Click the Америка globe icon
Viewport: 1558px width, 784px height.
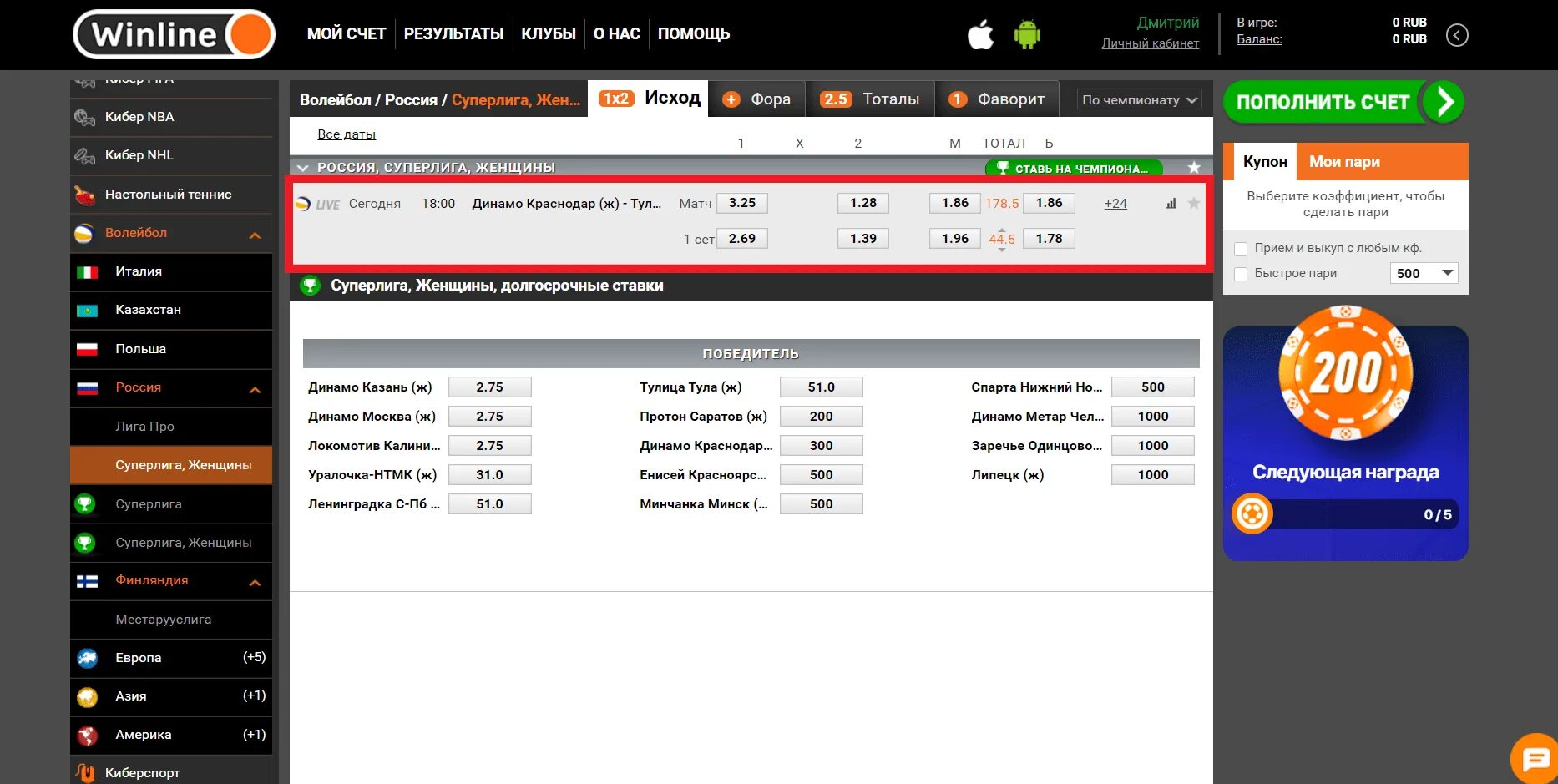[x=87, y=736]
